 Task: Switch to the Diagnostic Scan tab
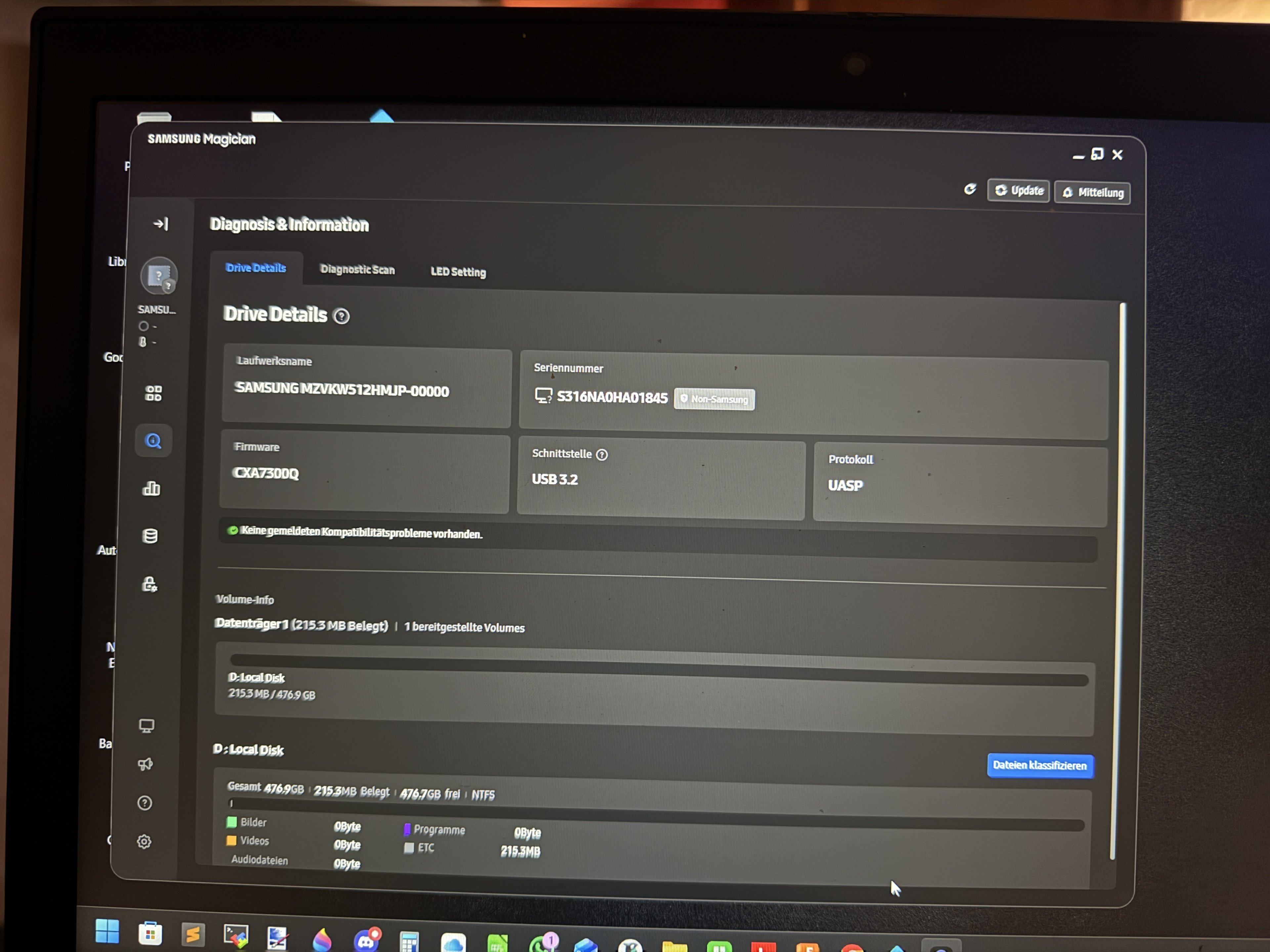coord(357,269)
